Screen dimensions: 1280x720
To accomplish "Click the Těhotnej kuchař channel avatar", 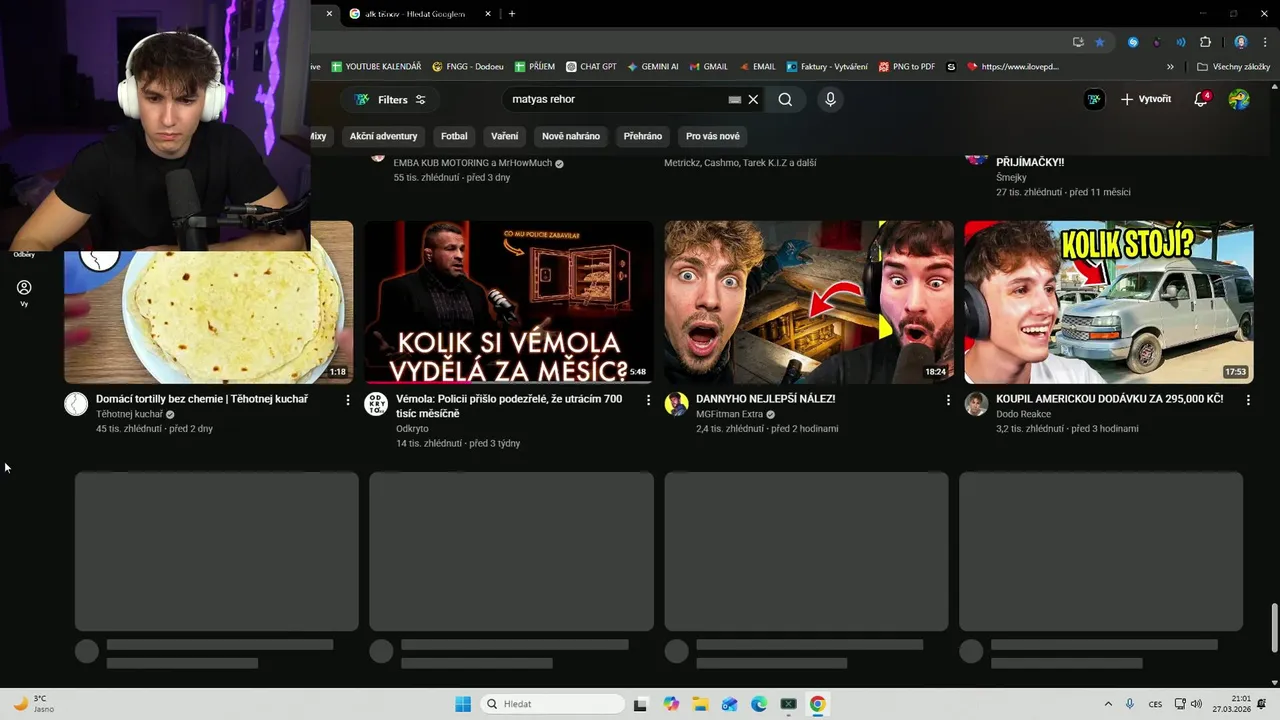I will coord(76,404).
